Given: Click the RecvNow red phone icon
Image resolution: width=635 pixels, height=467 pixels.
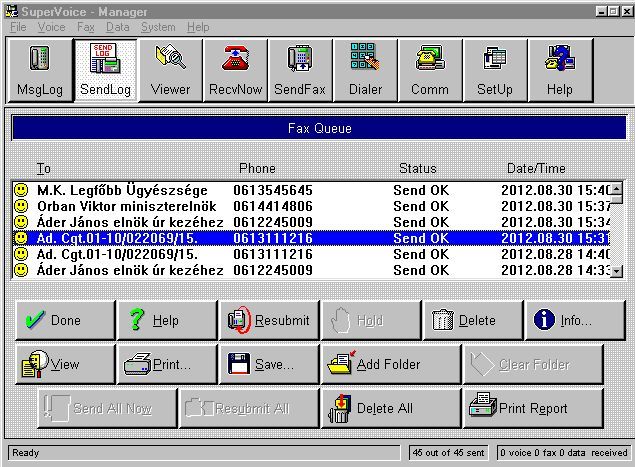Looking at the screenshot, I should click(x=235, y=59).
